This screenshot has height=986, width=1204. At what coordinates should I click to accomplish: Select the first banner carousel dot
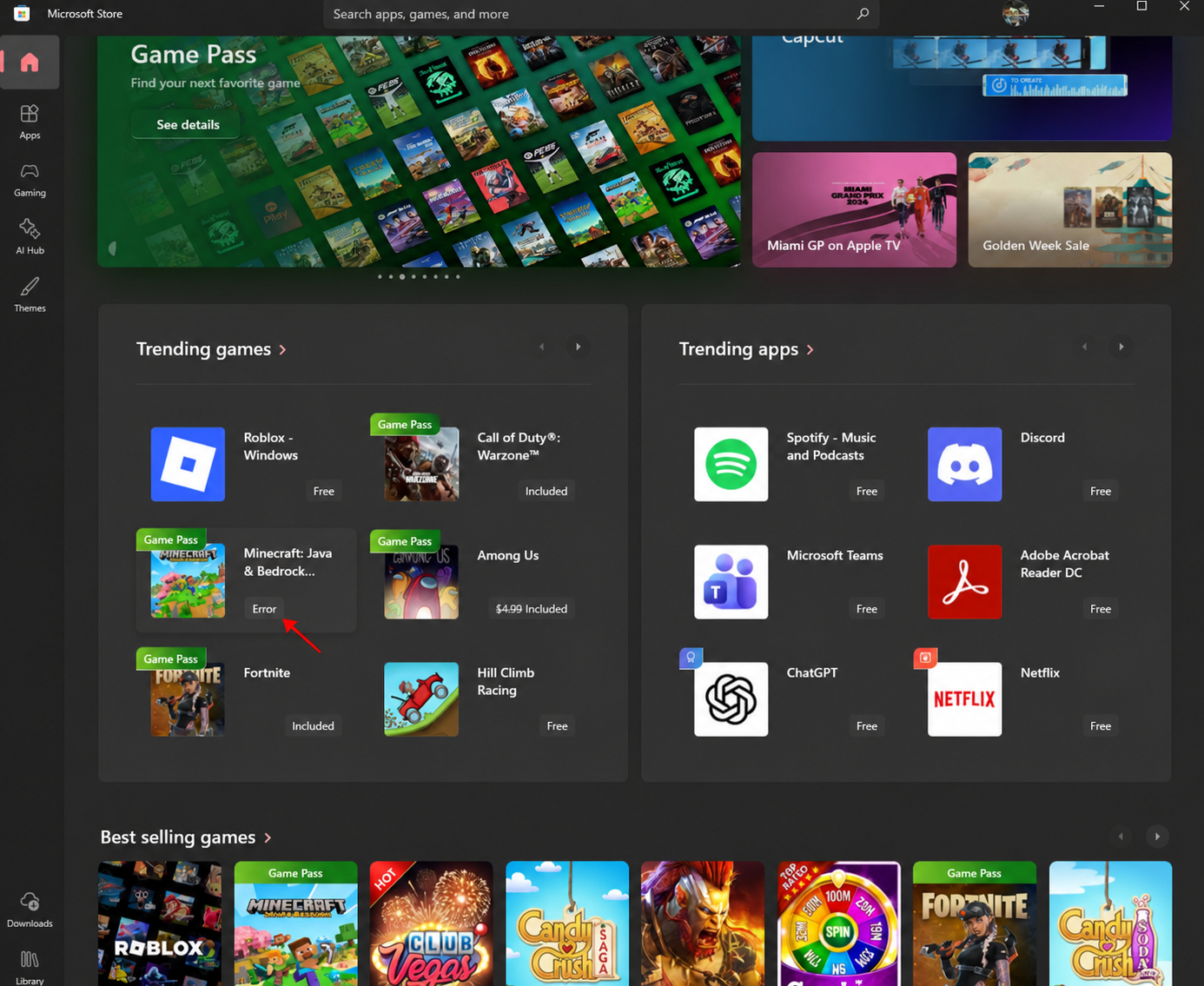[380, 276]
